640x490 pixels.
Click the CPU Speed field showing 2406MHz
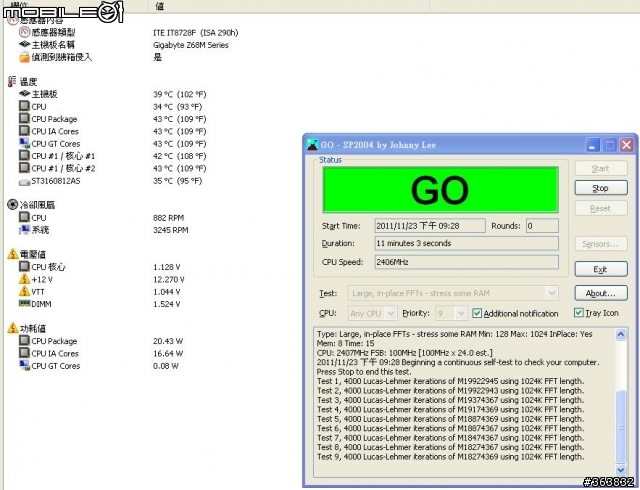[x=467, y=262]
